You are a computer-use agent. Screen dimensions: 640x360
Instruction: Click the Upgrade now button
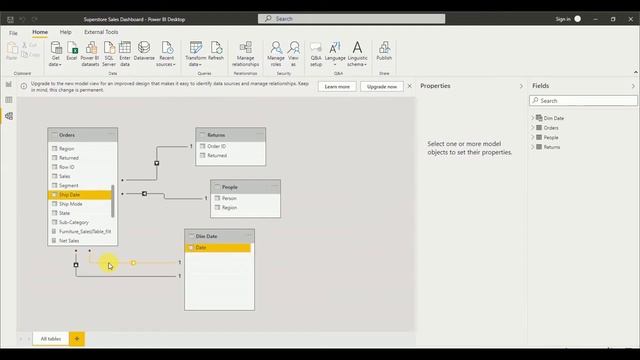pyautogui.click(x=382, y=87)
